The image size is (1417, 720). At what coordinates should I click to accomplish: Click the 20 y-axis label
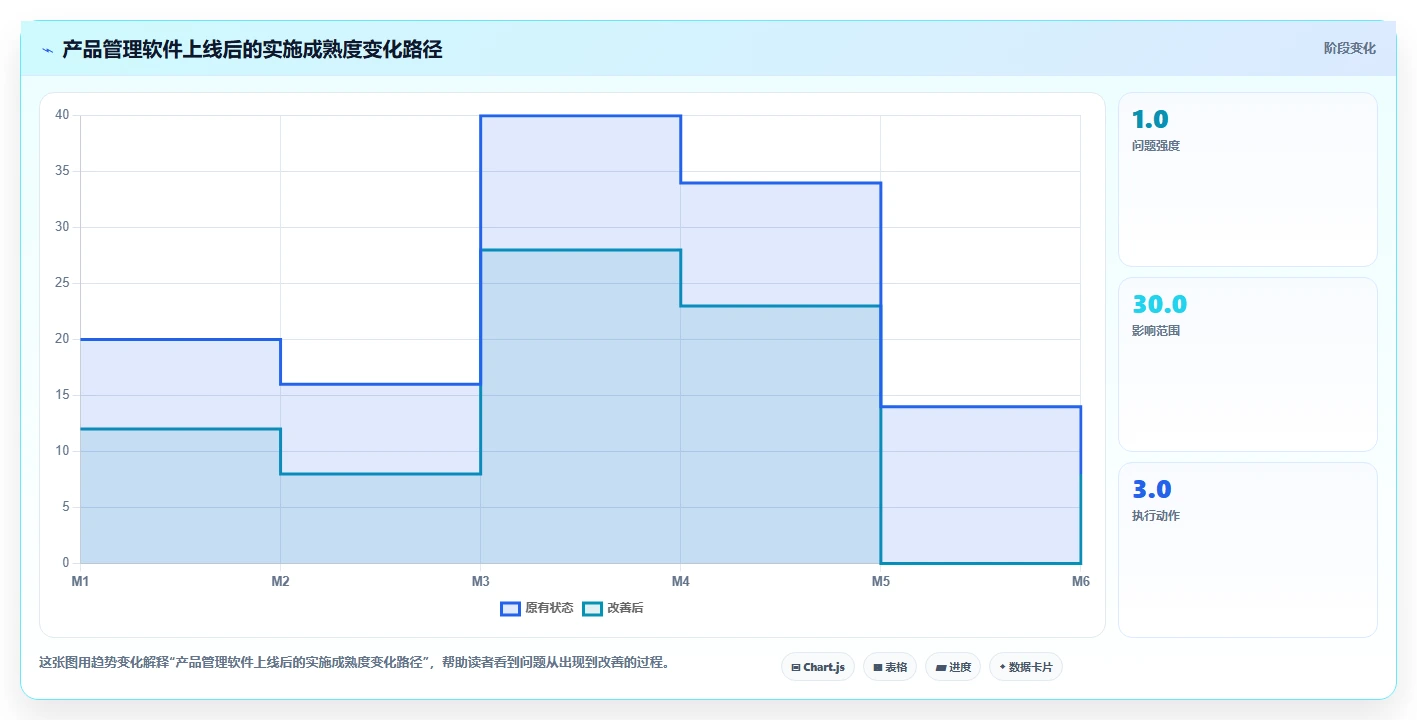[x=62, y=339]
